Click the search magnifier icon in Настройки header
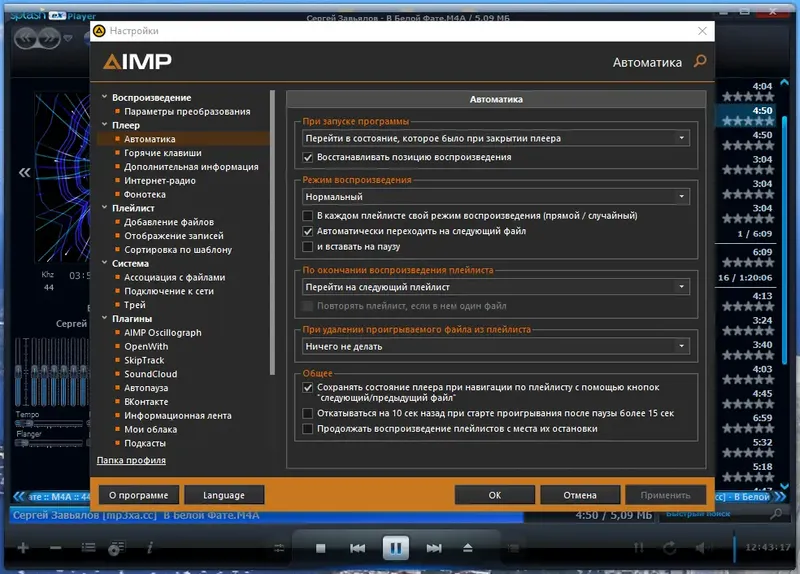The height and width of the screenshot is (574, 800). pyautogui.click(x=700, y=61)
